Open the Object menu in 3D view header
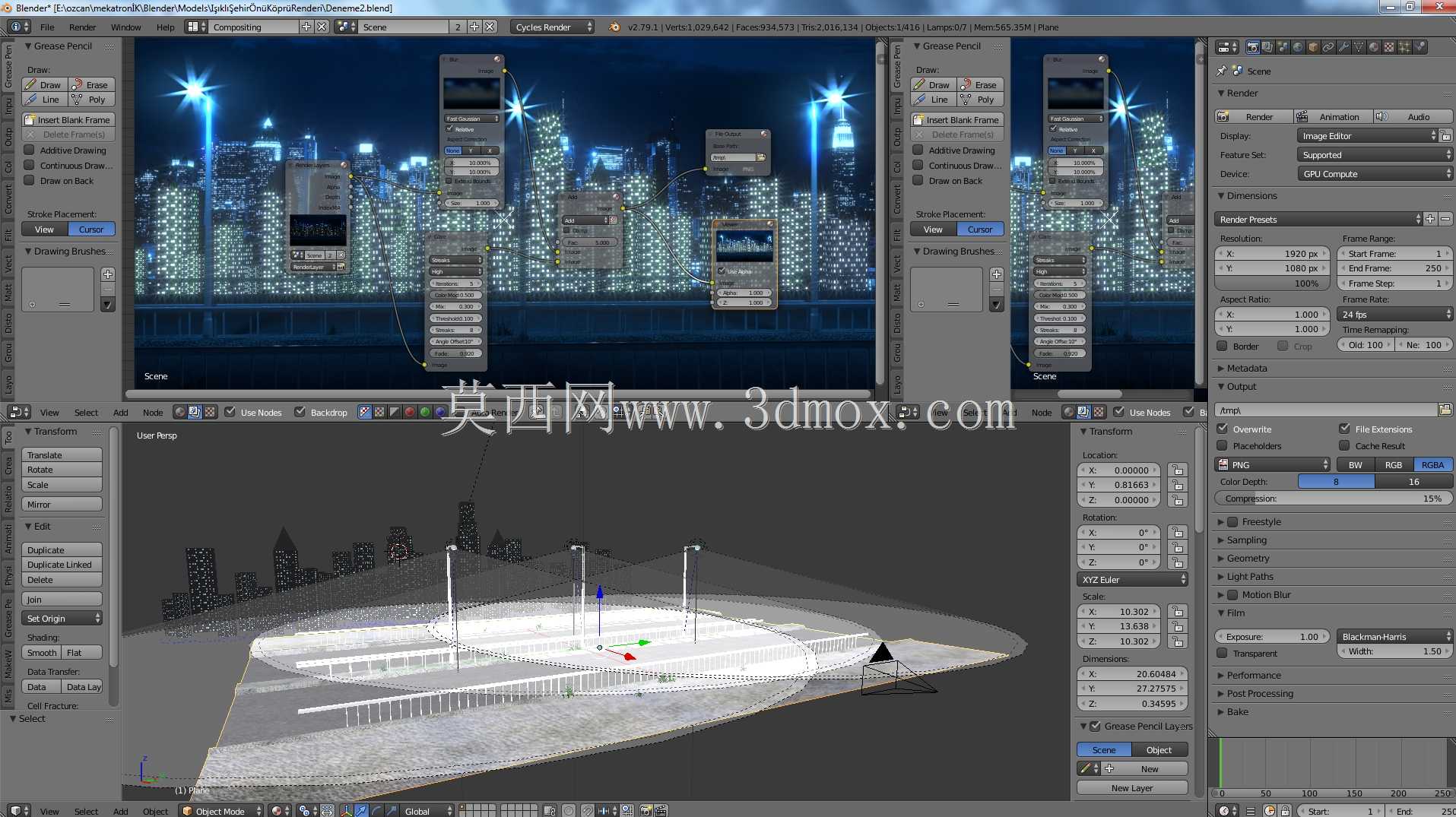1456x817 pixels. [x=155, y=812]
